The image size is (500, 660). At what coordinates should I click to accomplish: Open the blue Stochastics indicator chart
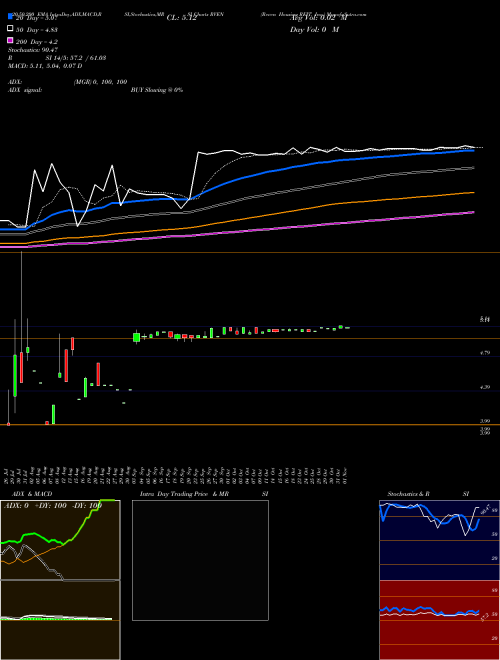(439, 540)
